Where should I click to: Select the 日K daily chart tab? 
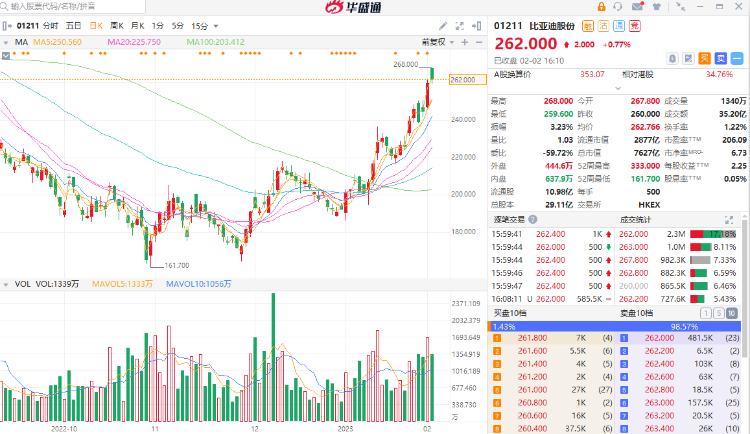(96, 26)
